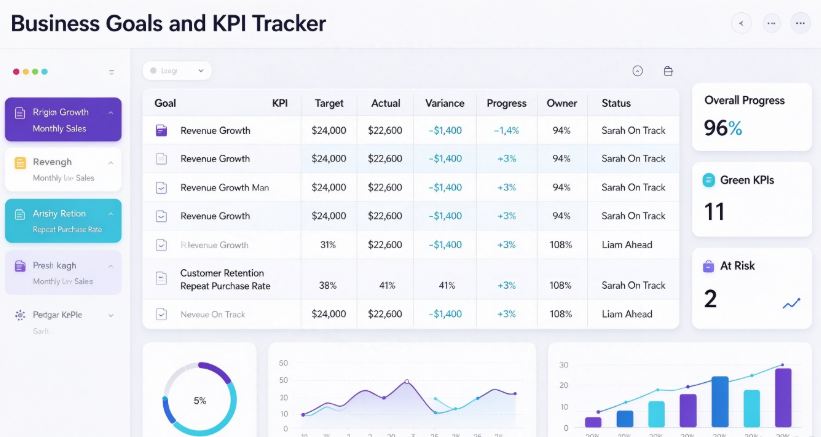The image size is (821, 437).
Task: Click the 5% donut progress chart
Action: 199,400
